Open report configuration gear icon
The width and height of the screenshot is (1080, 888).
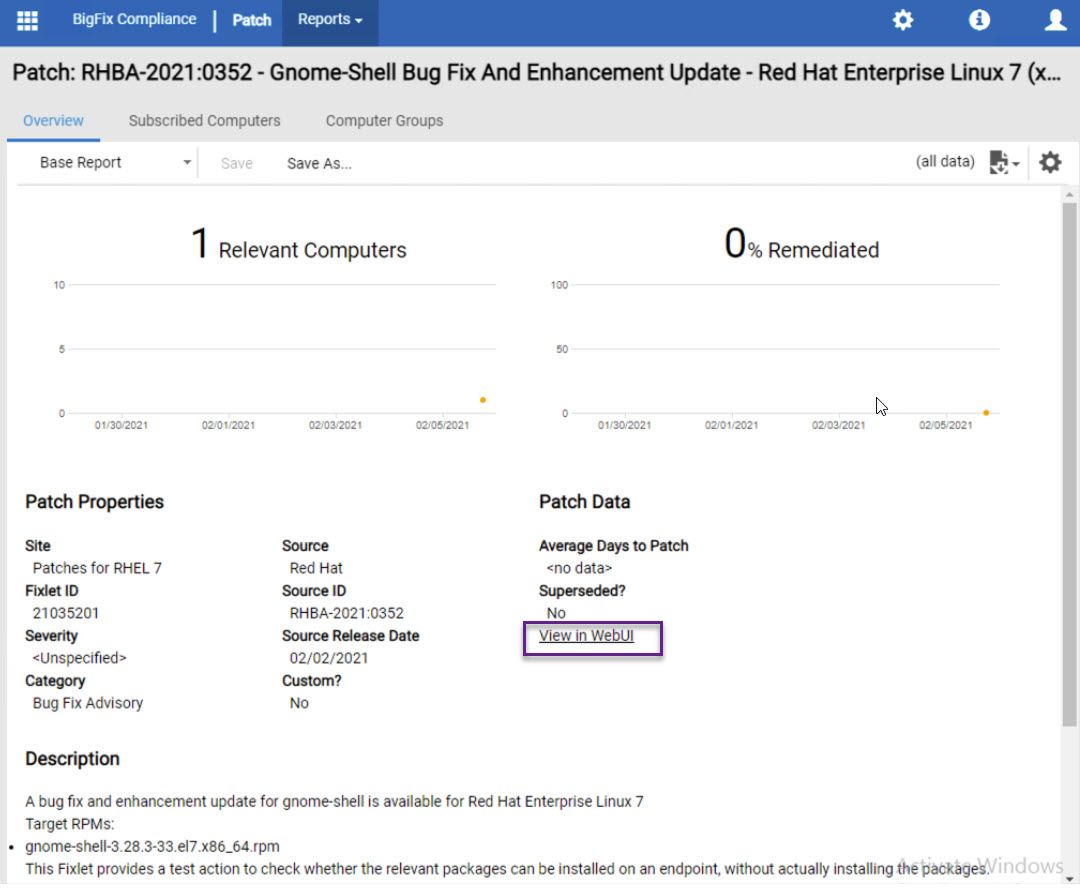[x=1050, y=163]
